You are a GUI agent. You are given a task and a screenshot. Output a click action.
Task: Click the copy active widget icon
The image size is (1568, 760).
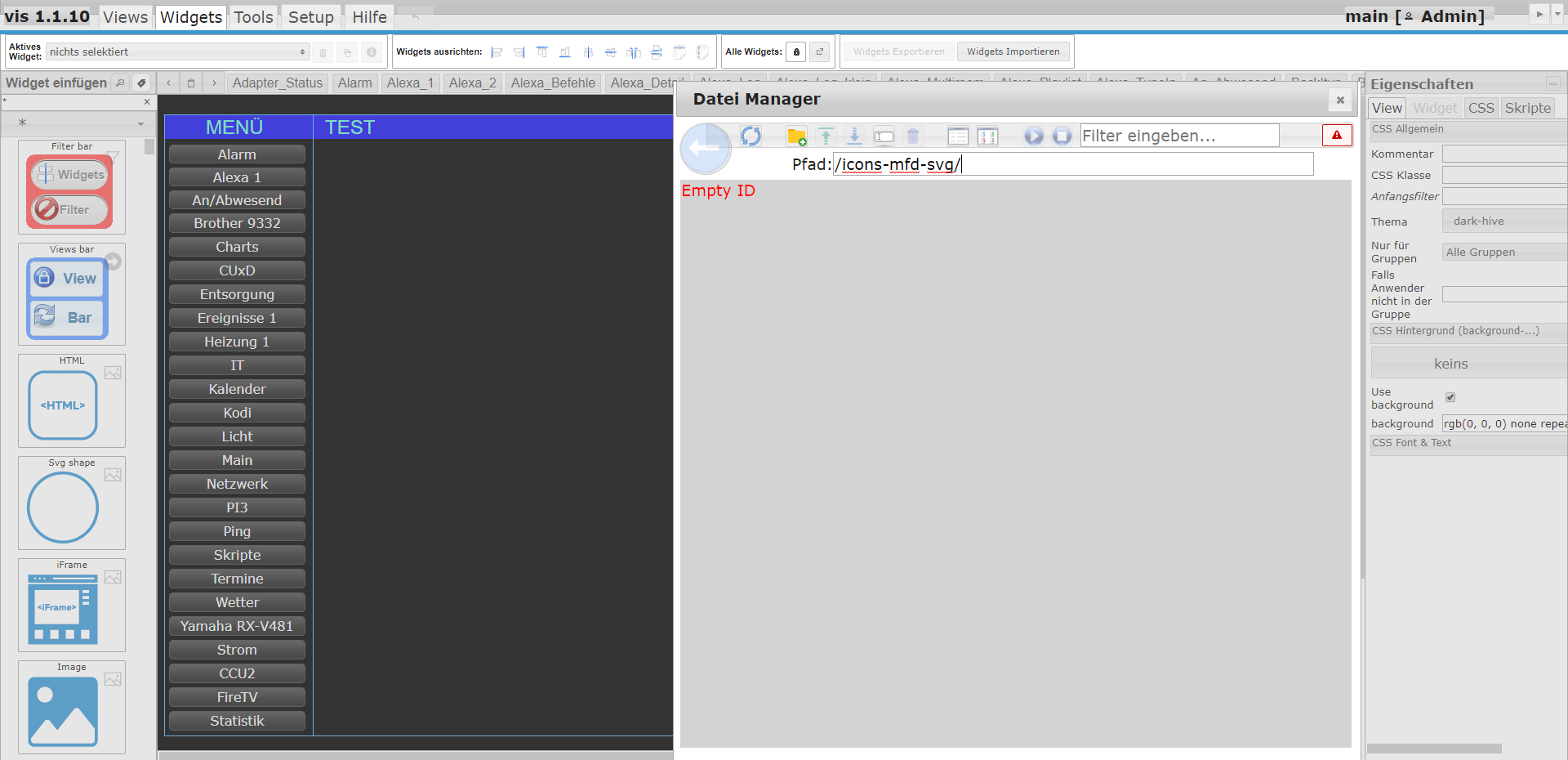[347, 52]
